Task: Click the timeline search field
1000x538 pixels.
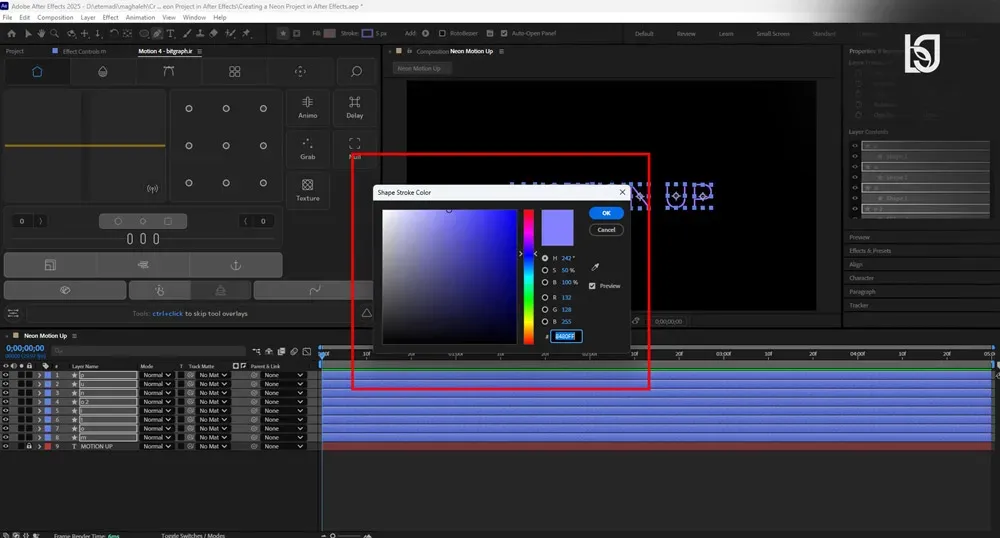Action: click(149, 351)
